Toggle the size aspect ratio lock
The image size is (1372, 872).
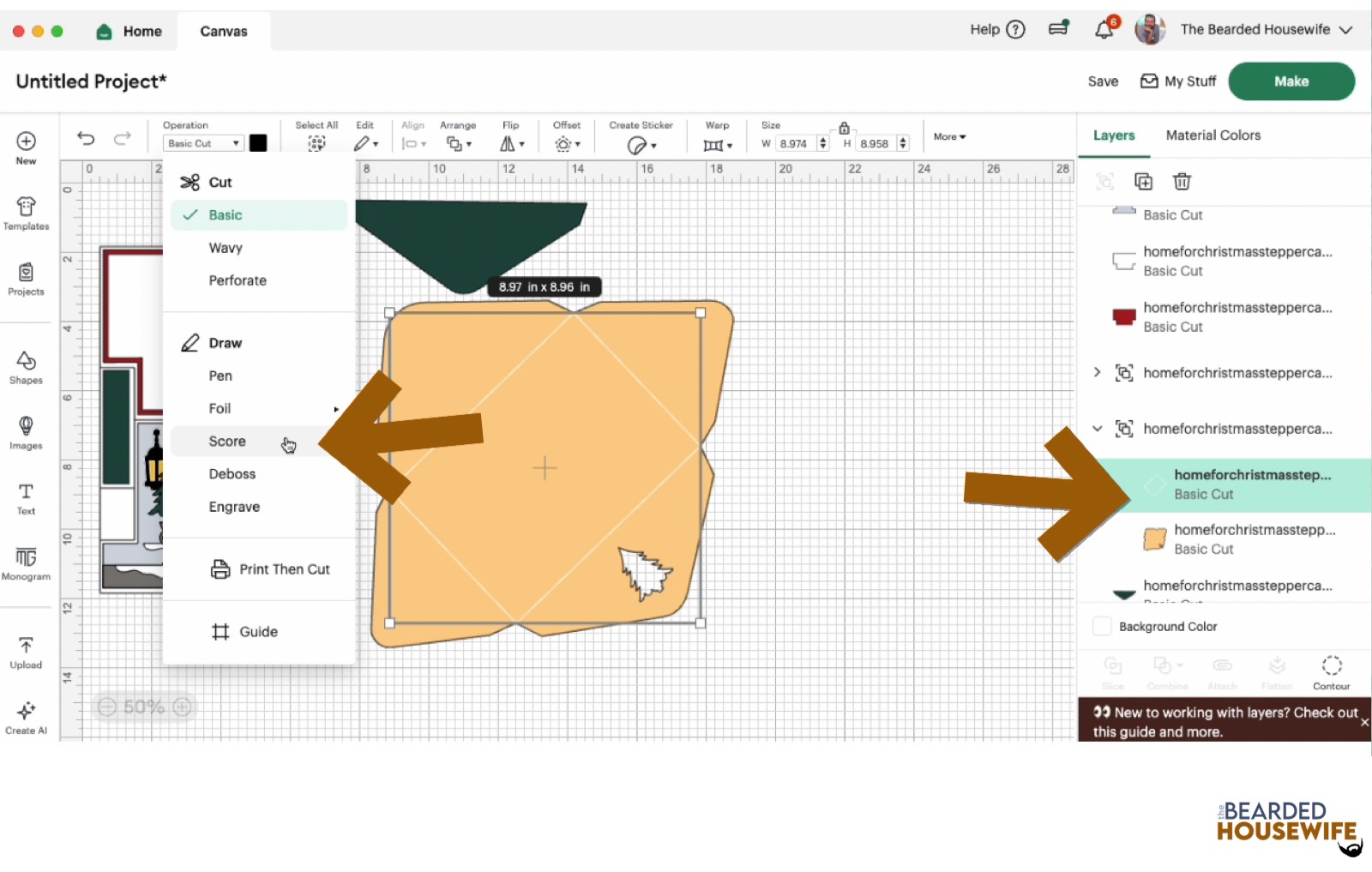tap(844, 128)
